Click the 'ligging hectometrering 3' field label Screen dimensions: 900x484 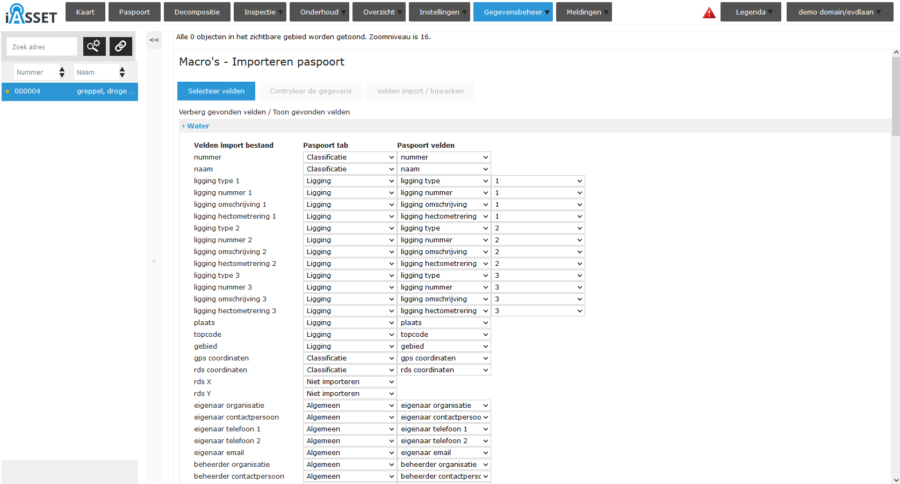pyautogui.click(x=235, y=311)
